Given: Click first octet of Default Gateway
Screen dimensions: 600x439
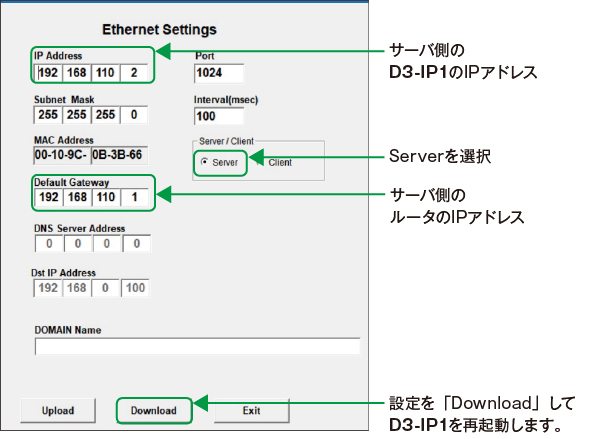Looking at the screenshot, I should pyautogui.click(x=48, y=198).
